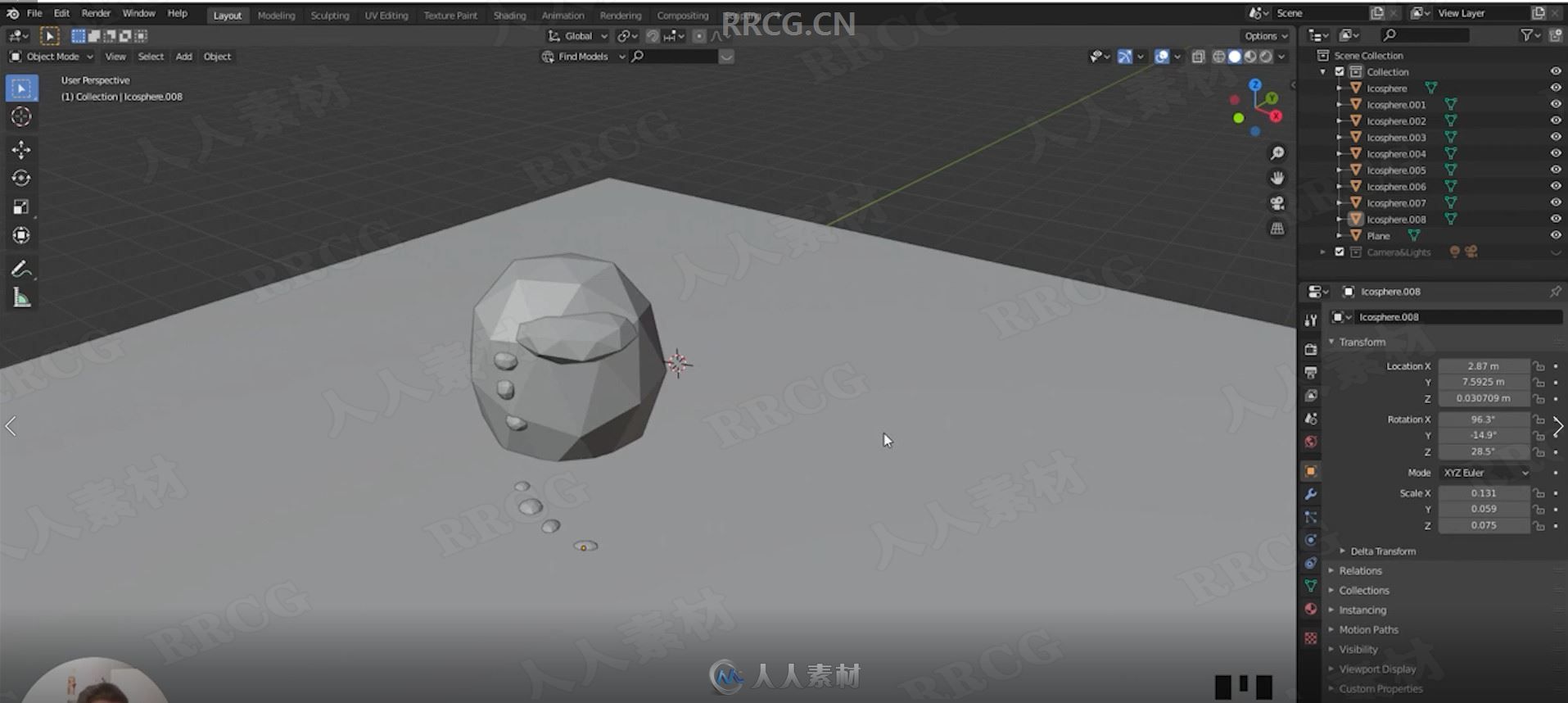
Task: Switch to Rendered viewport shading
Action: pyautogui.click(x=1266, y=57)
